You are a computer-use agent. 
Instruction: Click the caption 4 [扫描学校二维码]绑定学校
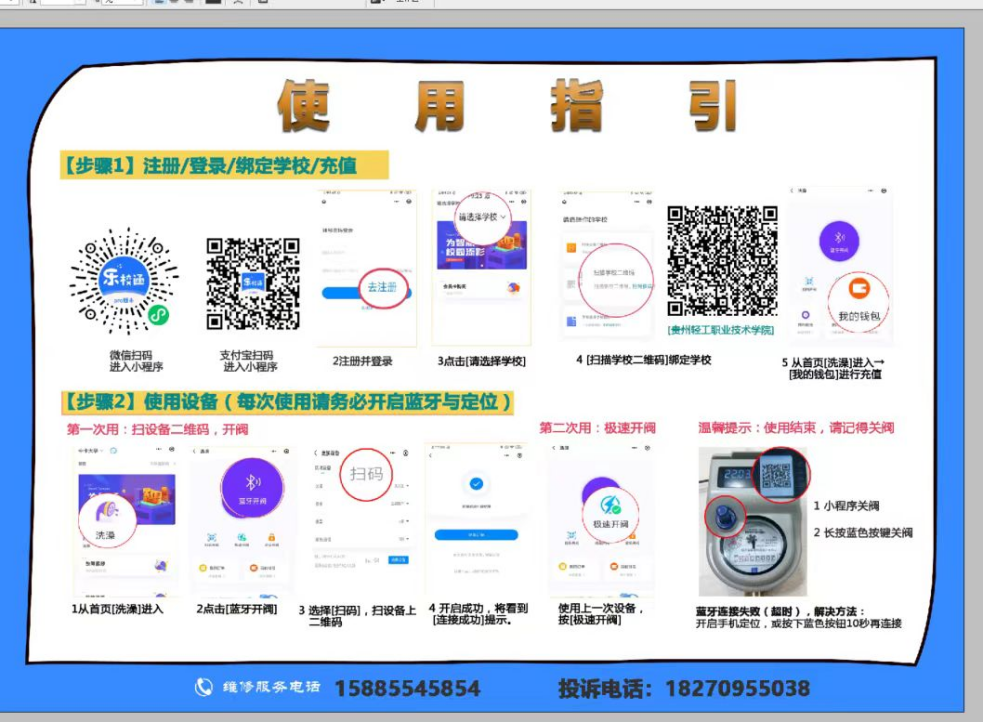(x=643, y=360)
